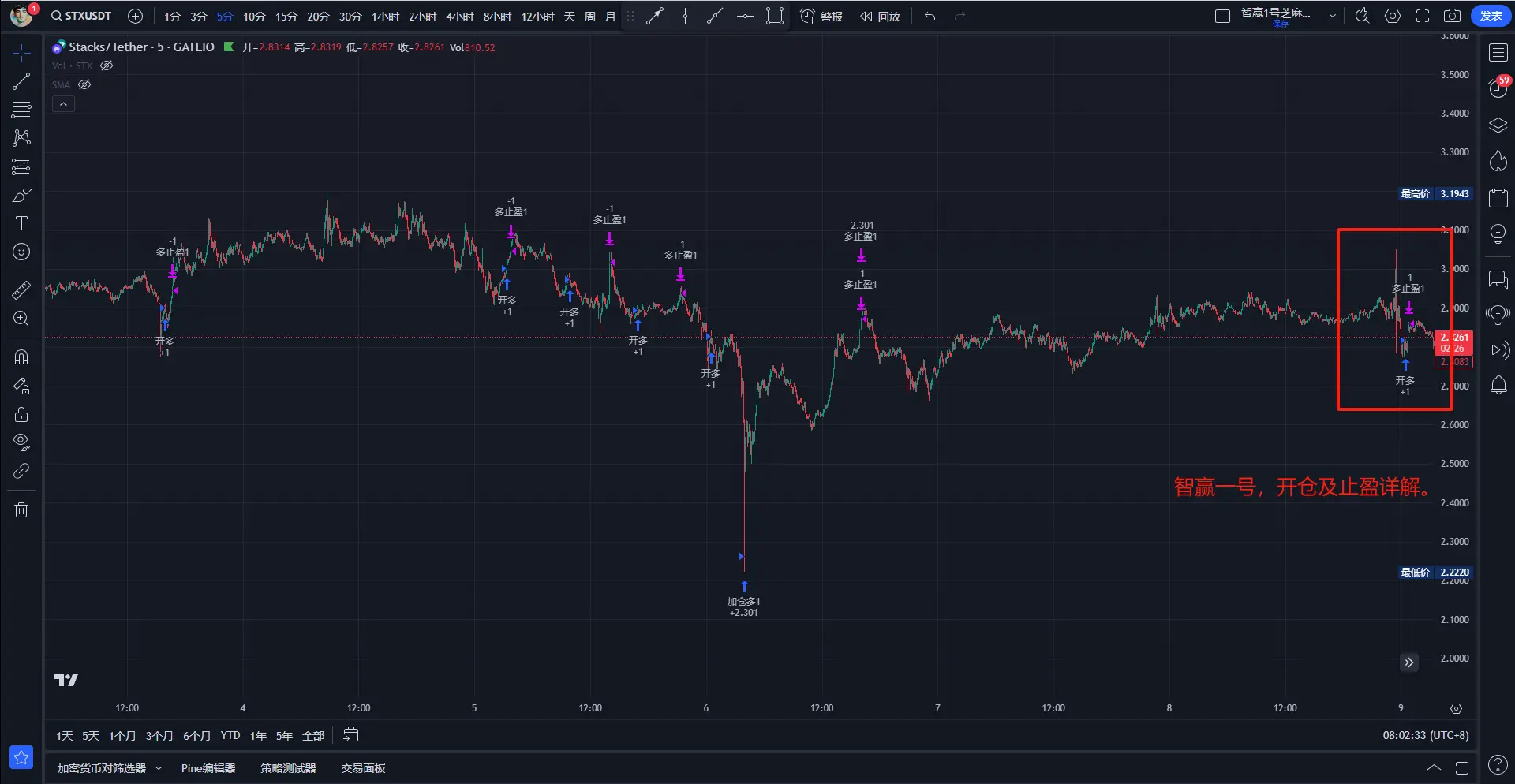Open the chart patterns tool group
The width and height of the screenshot is (1515, 784).
pyautogui.click(x=21, y=138)
